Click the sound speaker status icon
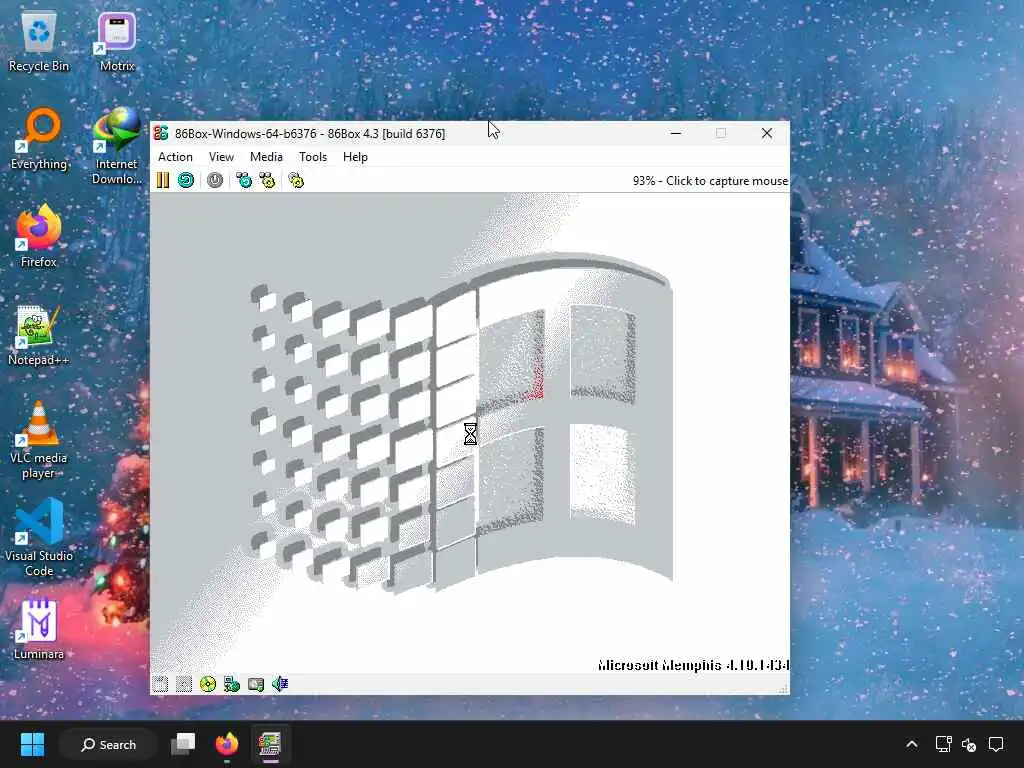The height and width of the screenshot is (768, 1024). [280, 684]
